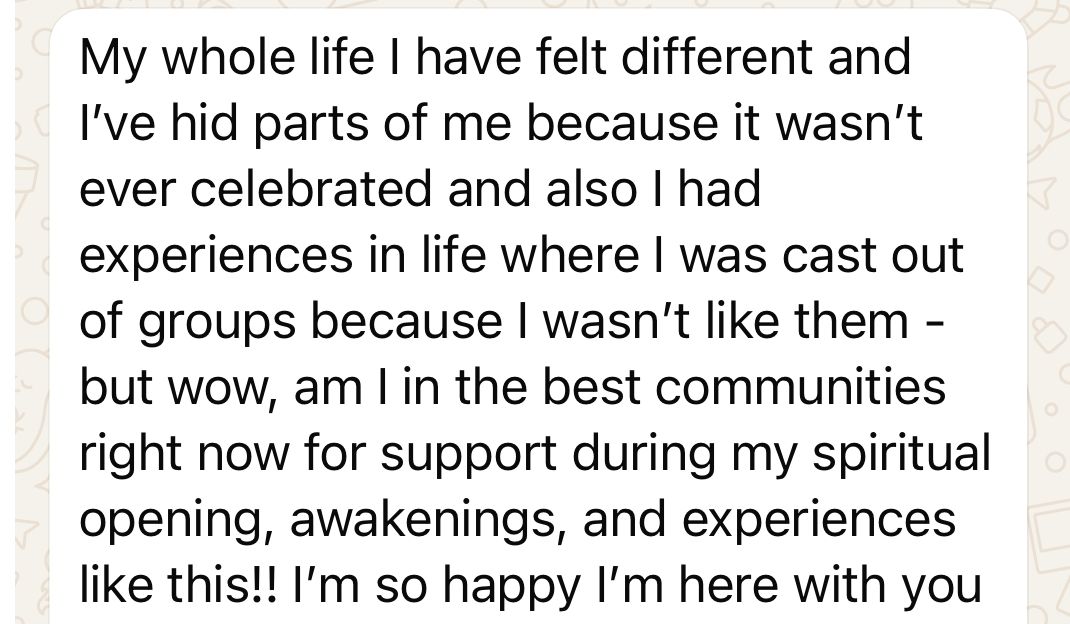Click the message bubble starting "My whole life"

click(x=538, y=317)
